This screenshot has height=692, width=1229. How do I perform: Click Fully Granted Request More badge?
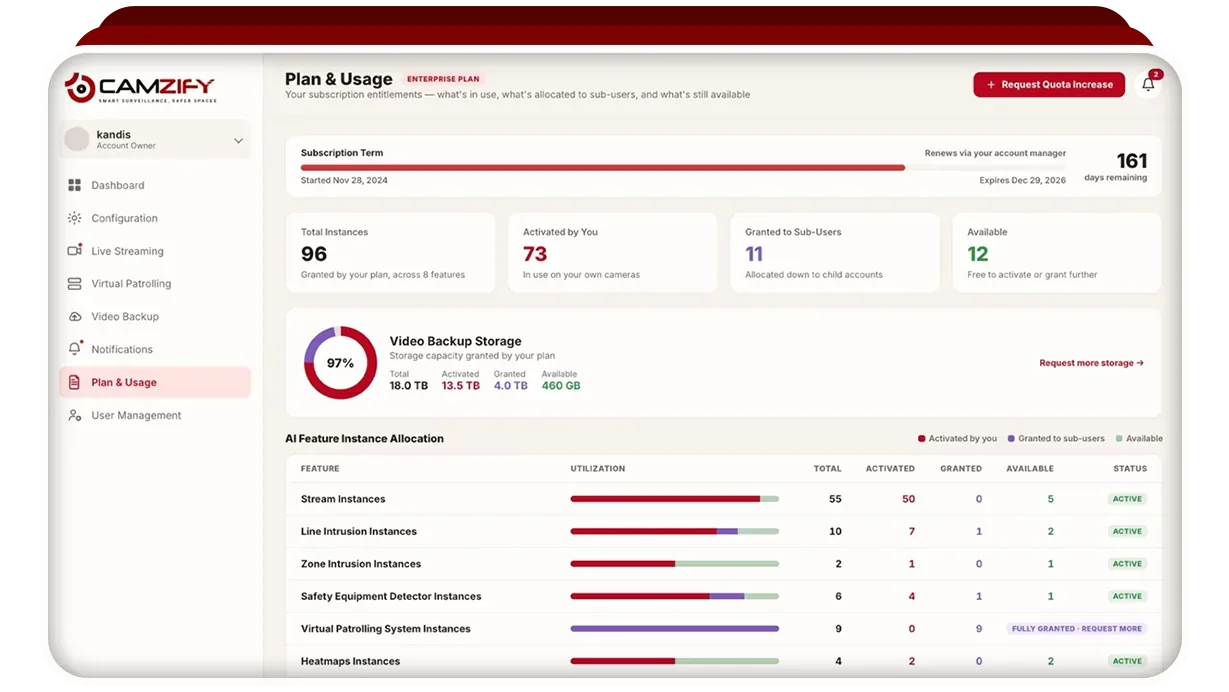pyautogui.click(x=1076, y=629)
